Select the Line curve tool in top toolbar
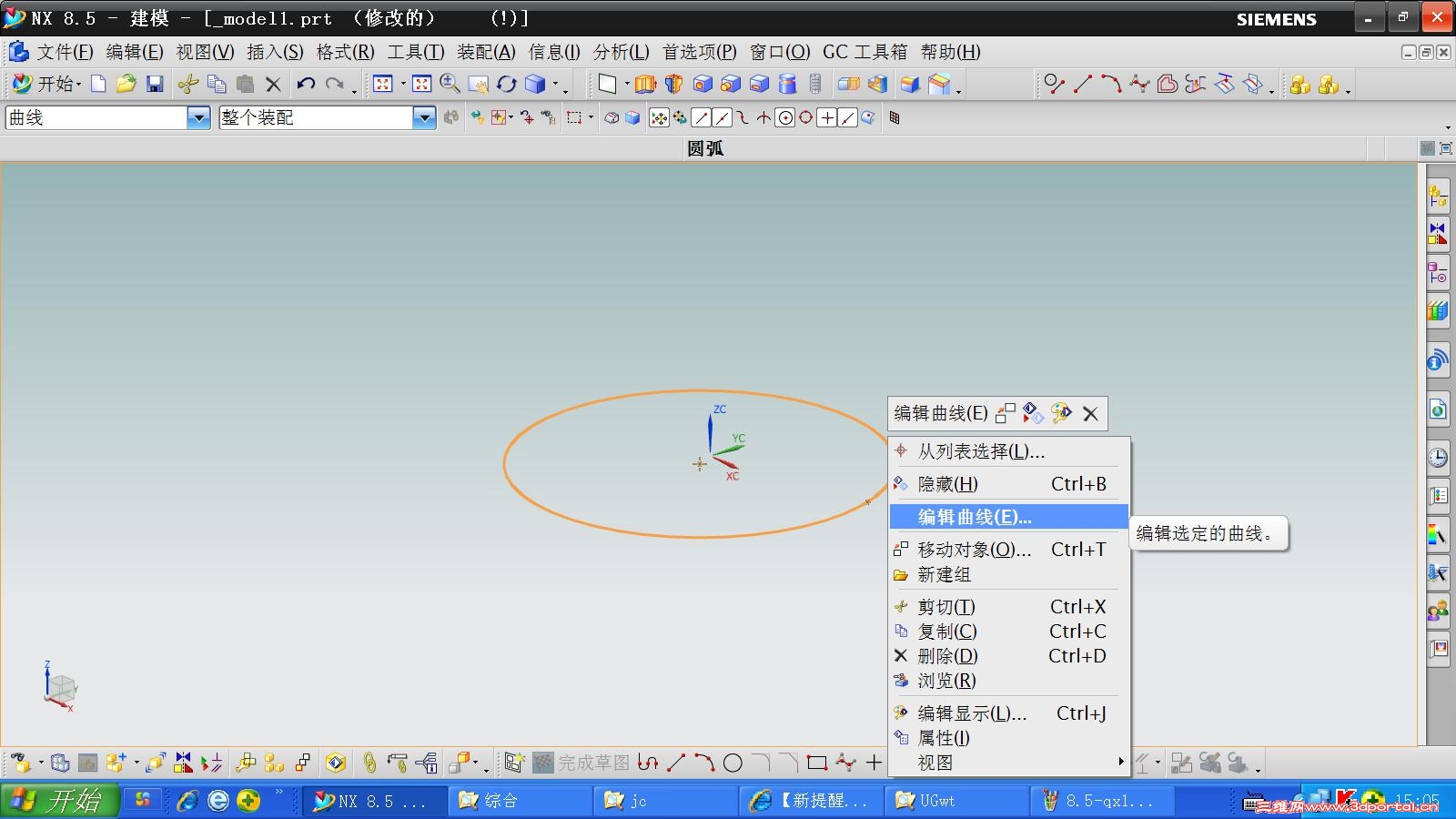 pos(1083,85)
